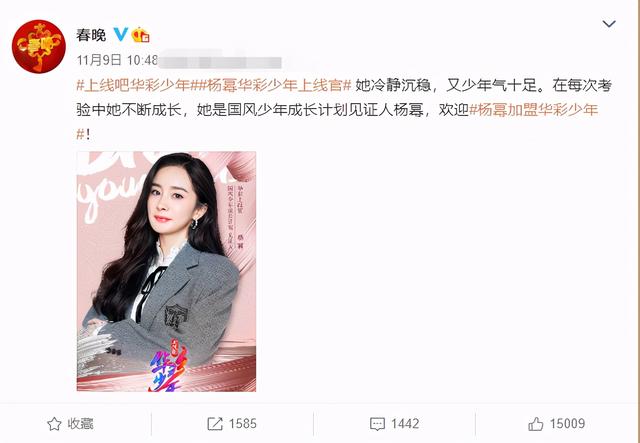Click the likes count 15009

tap(567, 424)
